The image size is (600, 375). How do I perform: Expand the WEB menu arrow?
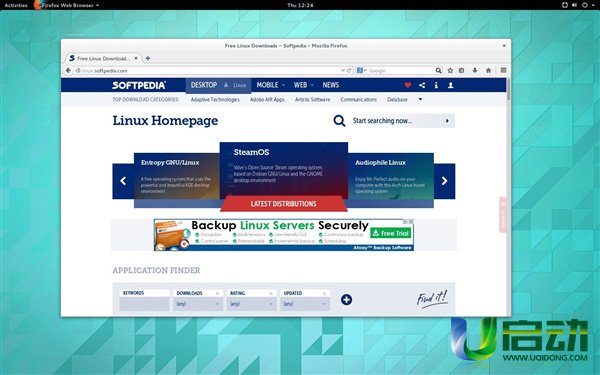(x=312, y=85)
